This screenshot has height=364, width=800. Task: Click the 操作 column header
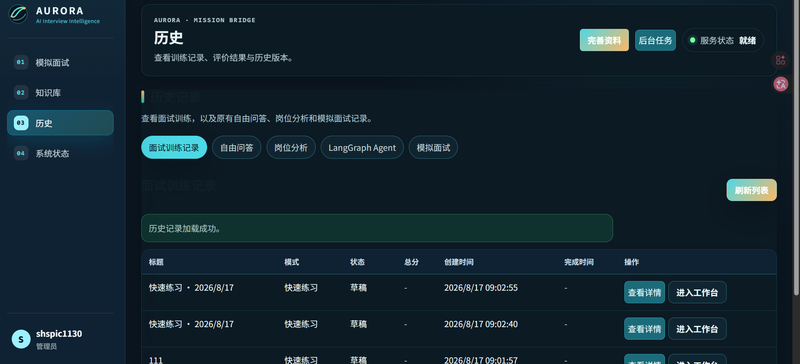pos(632,262)
